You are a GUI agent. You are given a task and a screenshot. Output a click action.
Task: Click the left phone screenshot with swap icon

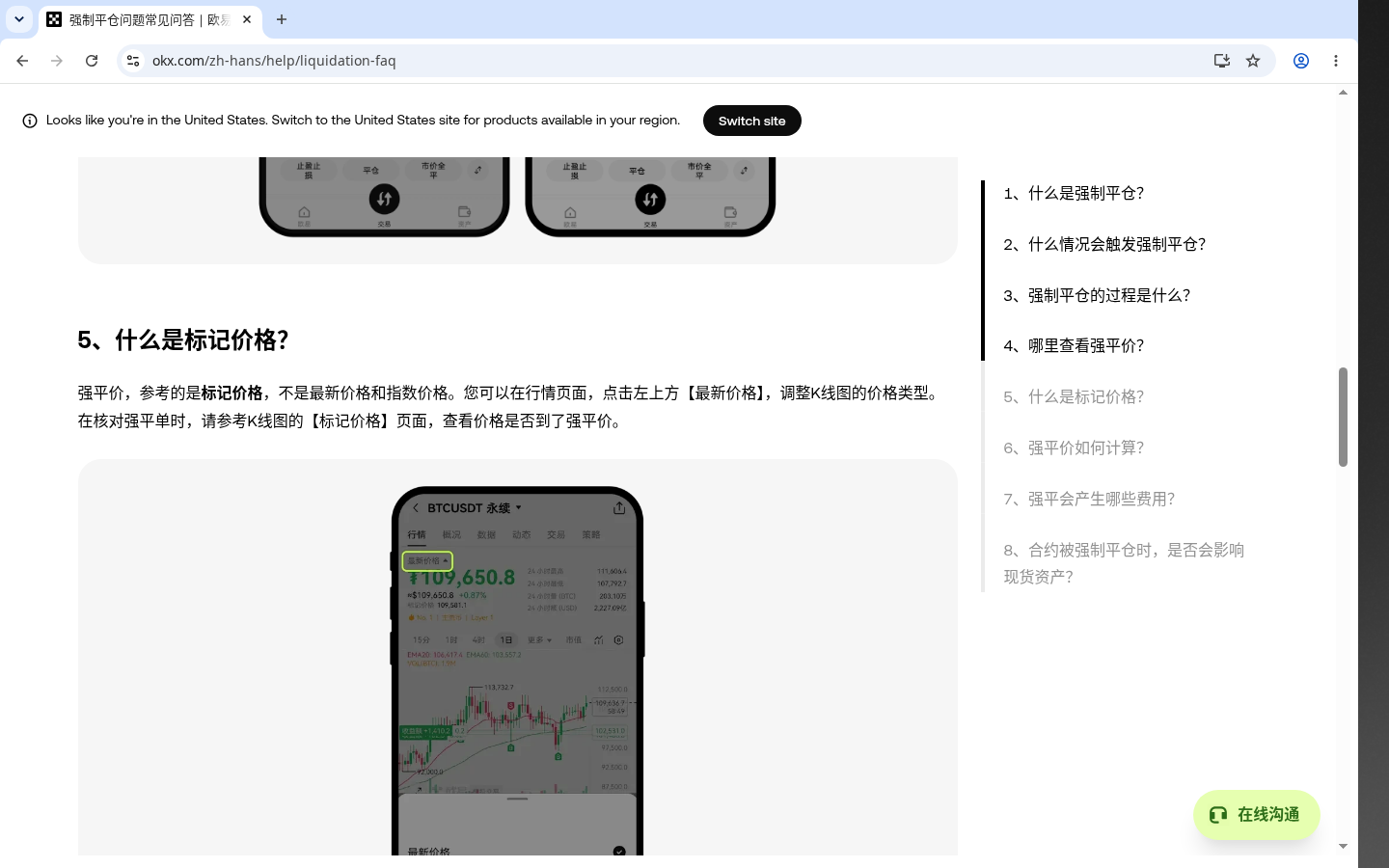384,197
